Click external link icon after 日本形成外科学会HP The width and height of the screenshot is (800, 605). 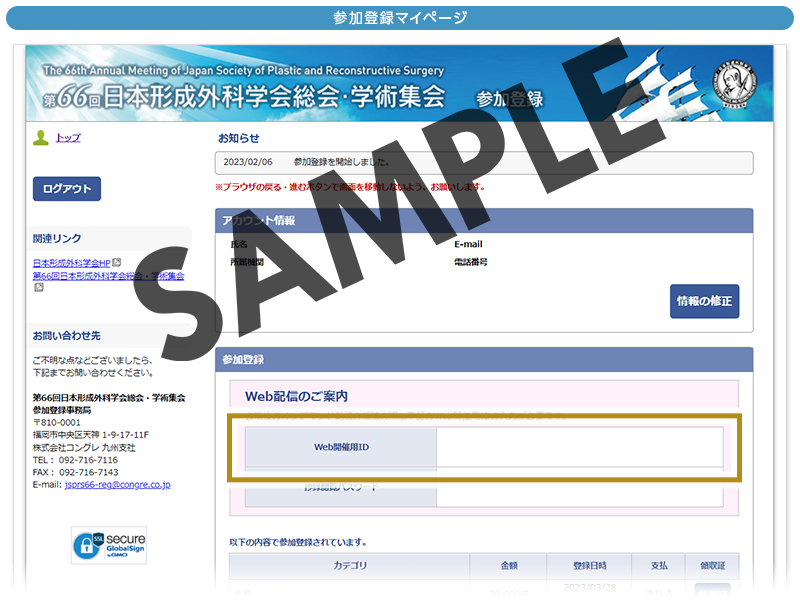[x=117, y=263]
